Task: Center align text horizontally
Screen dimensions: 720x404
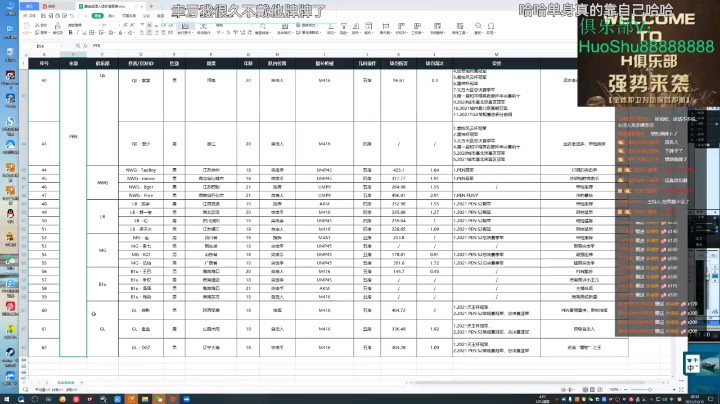Action: click(x=149, y=32)
